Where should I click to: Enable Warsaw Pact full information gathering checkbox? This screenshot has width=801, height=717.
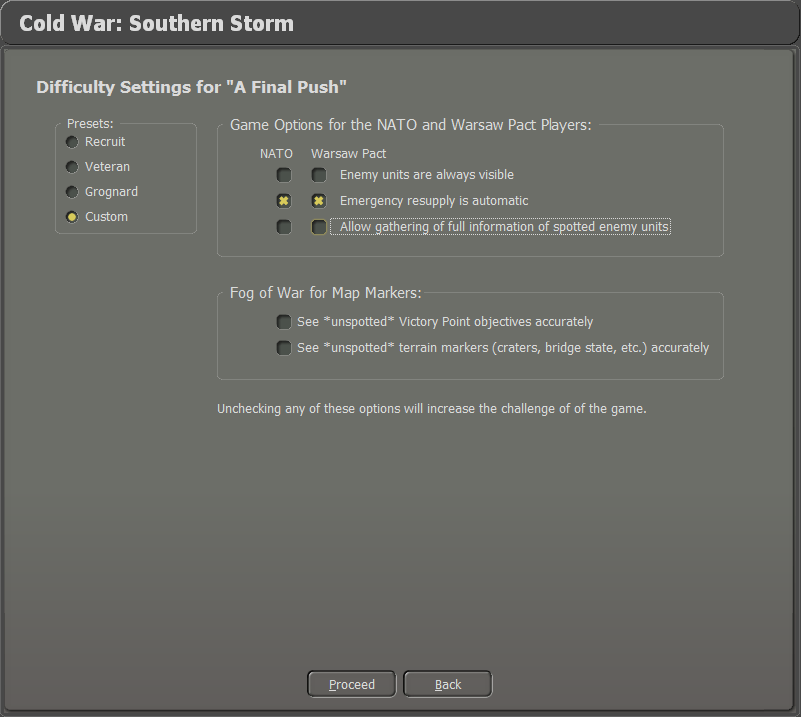click(x=319, y=227)
